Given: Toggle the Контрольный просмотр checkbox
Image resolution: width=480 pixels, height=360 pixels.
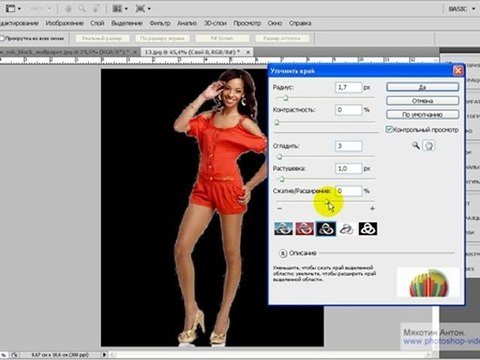Looking at the screenshot, I should click(389, 129).
